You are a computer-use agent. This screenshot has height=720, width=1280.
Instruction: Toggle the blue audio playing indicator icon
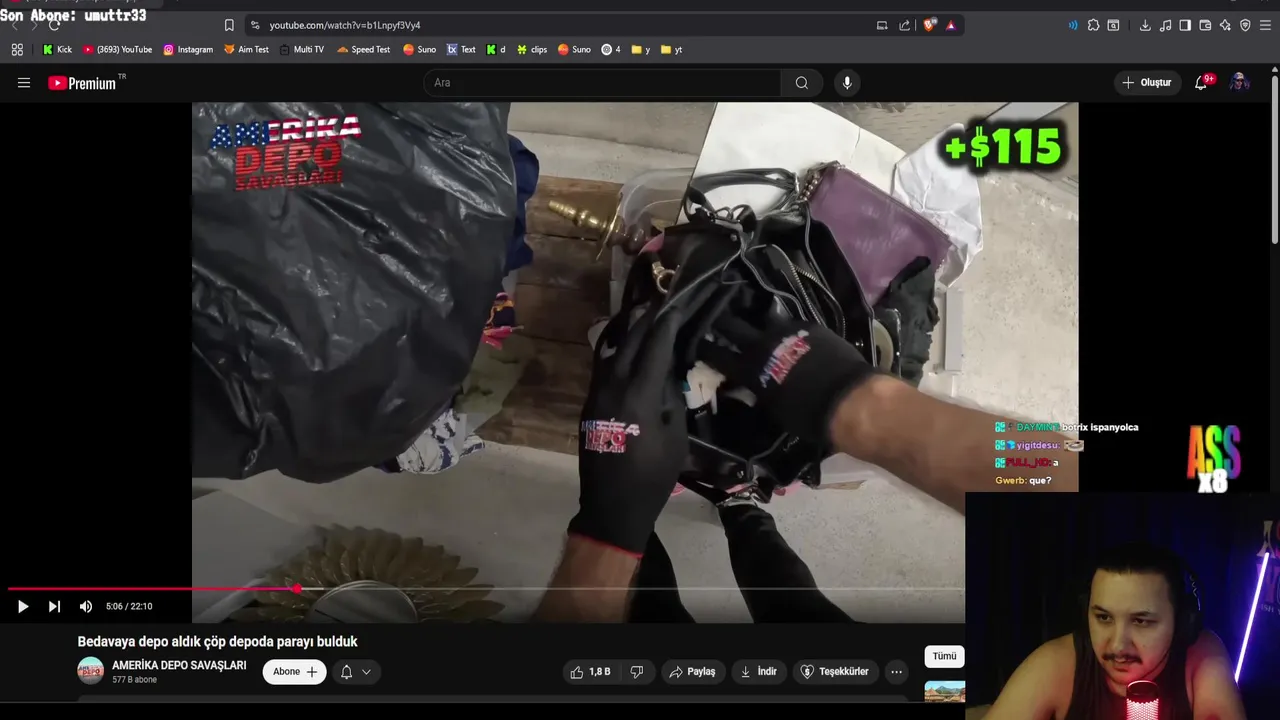[1073, 25]
